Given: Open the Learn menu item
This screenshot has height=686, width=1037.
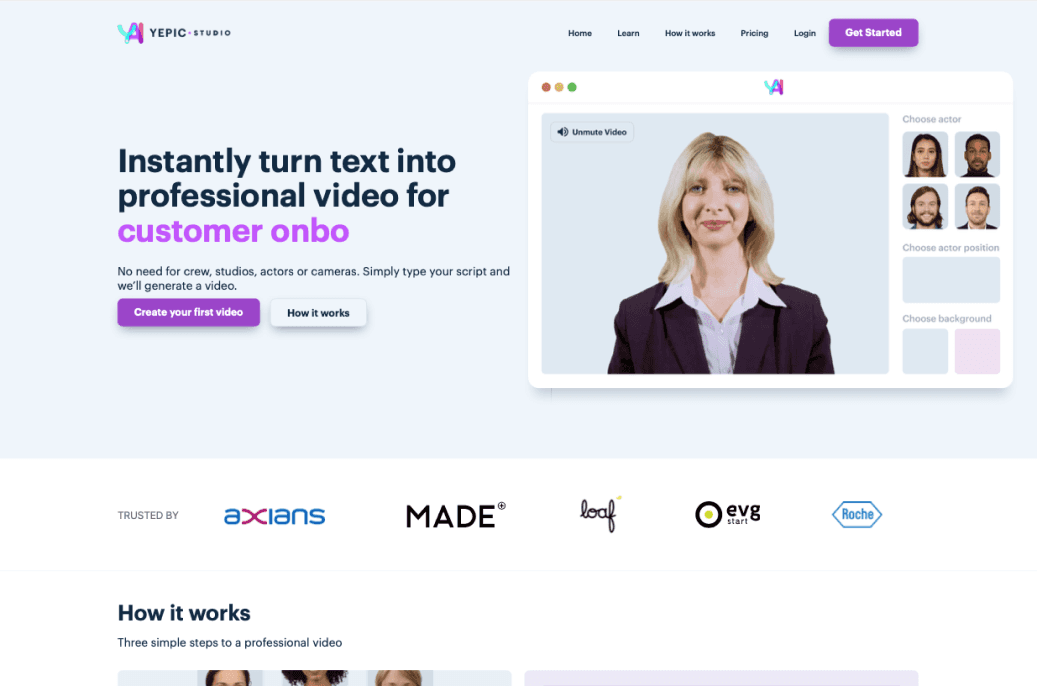Looking at the screenshot, I should pos(628,33).
